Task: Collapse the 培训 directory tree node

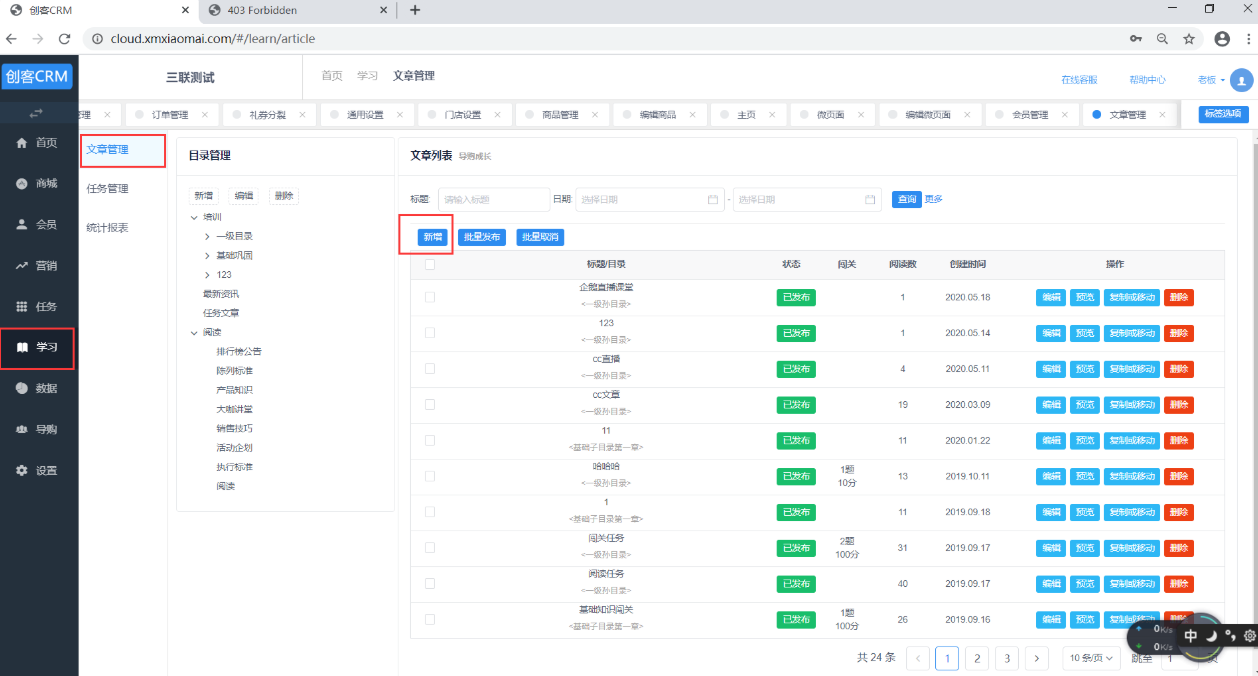Action: pos(194,217)
